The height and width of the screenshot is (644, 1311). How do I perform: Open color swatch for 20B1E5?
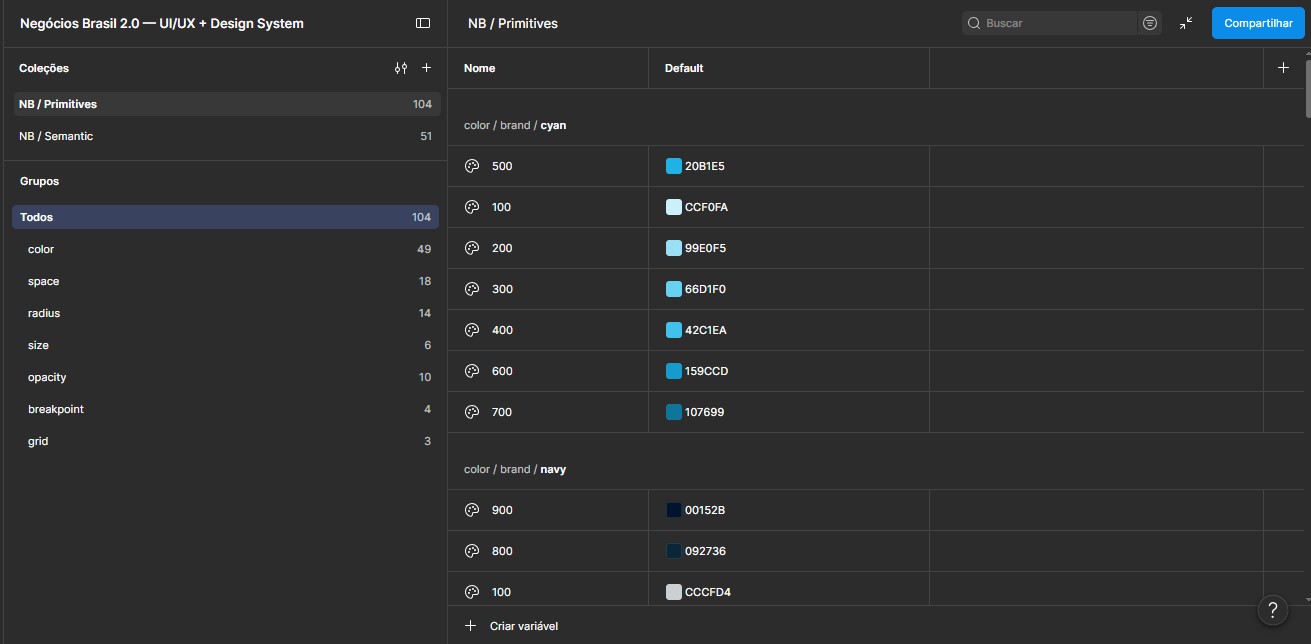(674, 166)
